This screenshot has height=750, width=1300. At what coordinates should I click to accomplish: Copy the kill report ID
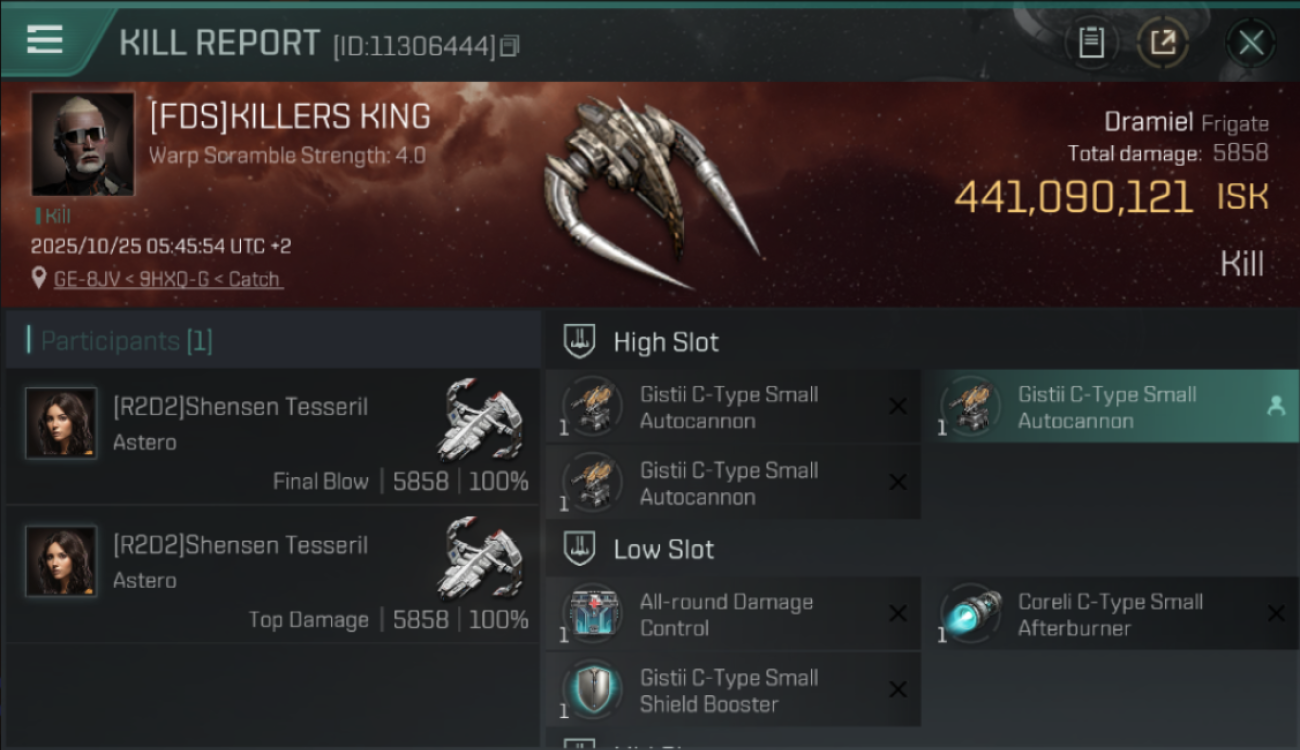click(510, 46)
